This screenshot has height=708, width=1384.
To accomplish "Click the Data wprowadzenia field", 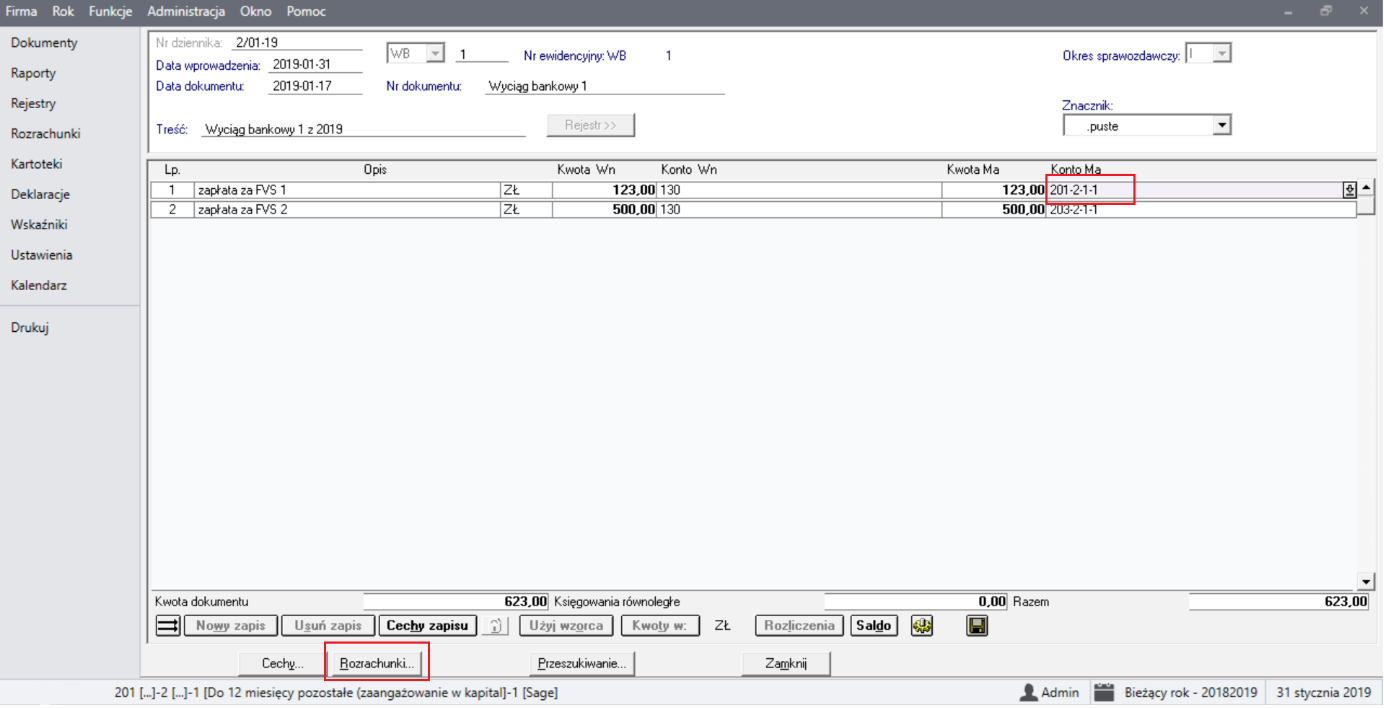I will tap(315, 65).
